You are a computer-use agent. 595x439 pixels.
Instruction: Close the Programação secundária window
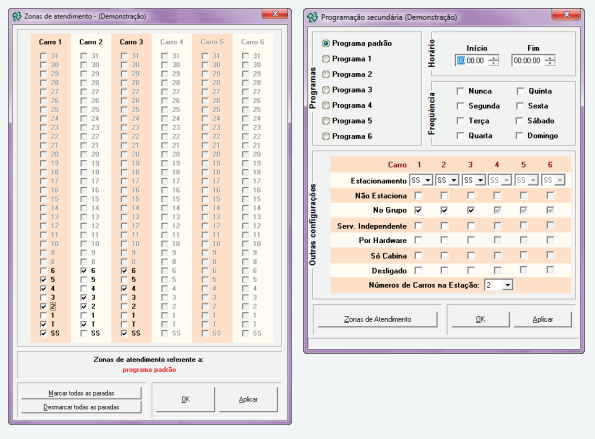point(566,15)
